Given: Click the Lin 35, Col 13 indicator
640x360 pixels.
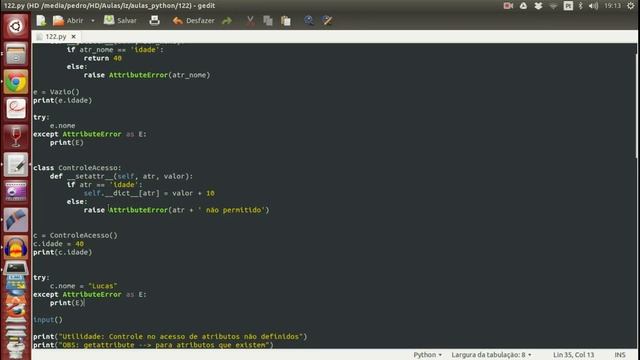Looking at the screenshot, I should [x=573, y=355].
